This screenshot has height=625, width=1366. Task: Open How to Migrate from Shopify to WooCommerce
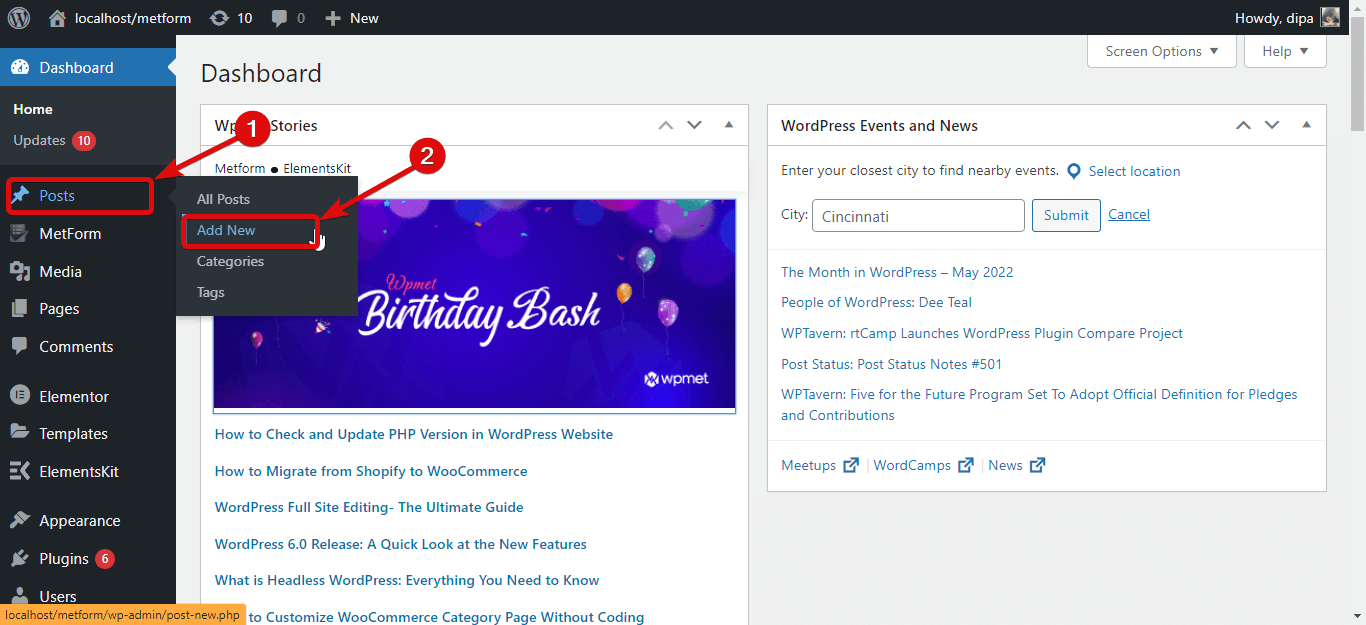[371, 471]
